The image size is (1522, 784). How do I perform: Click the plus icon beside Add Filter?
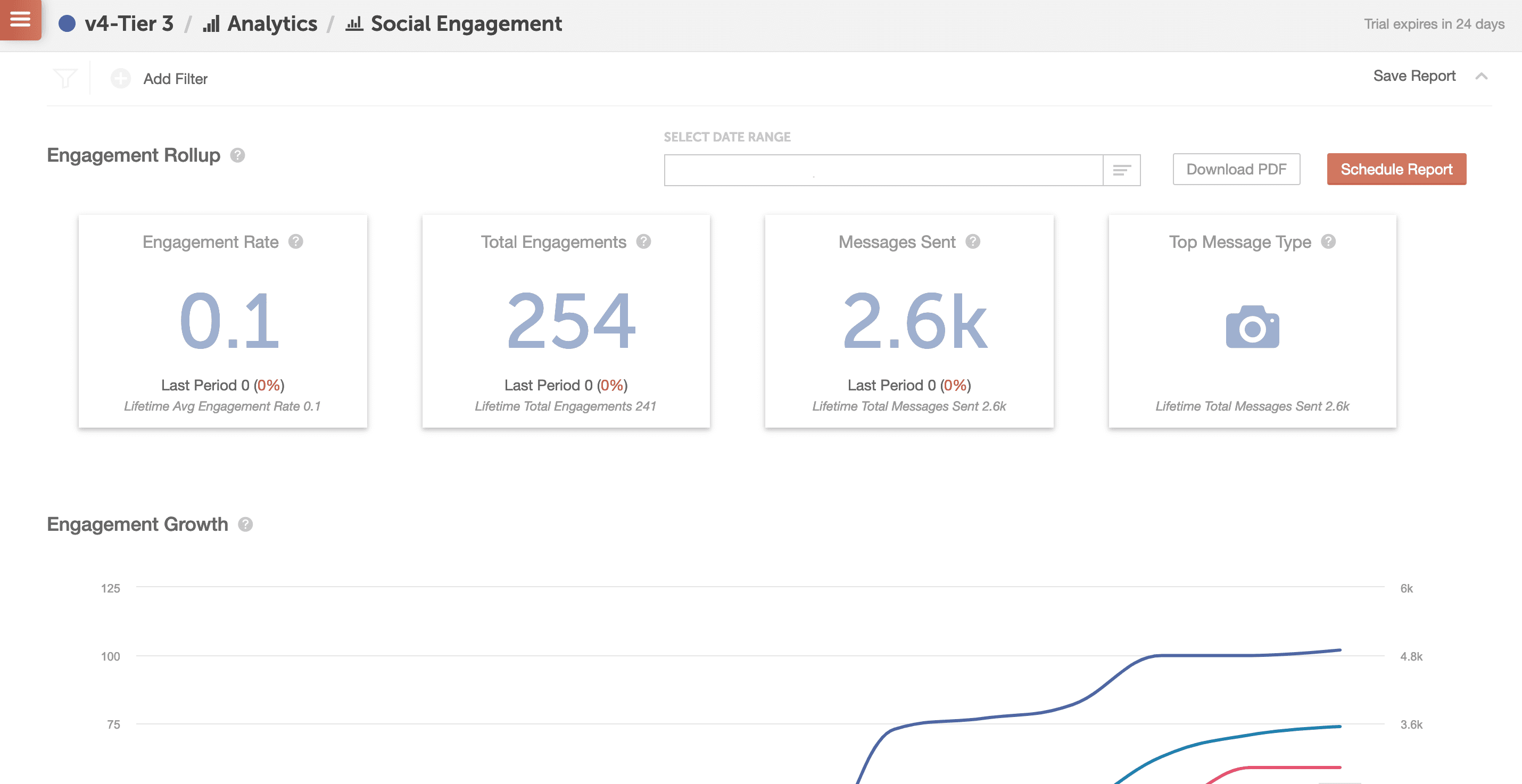point(121,78)
